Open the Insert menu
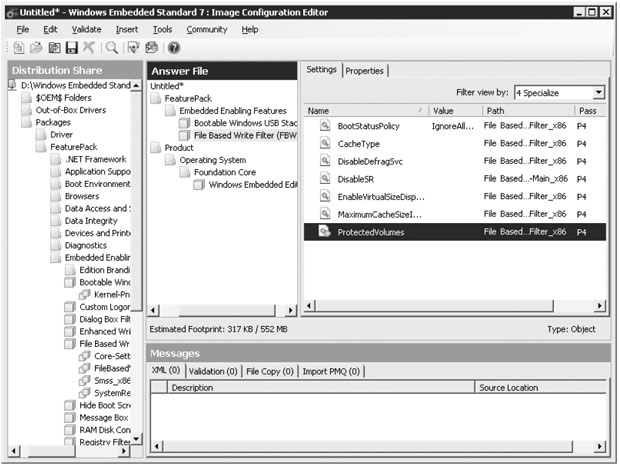The width and height of the screenshot is (620, 467). tap(127, 30)
